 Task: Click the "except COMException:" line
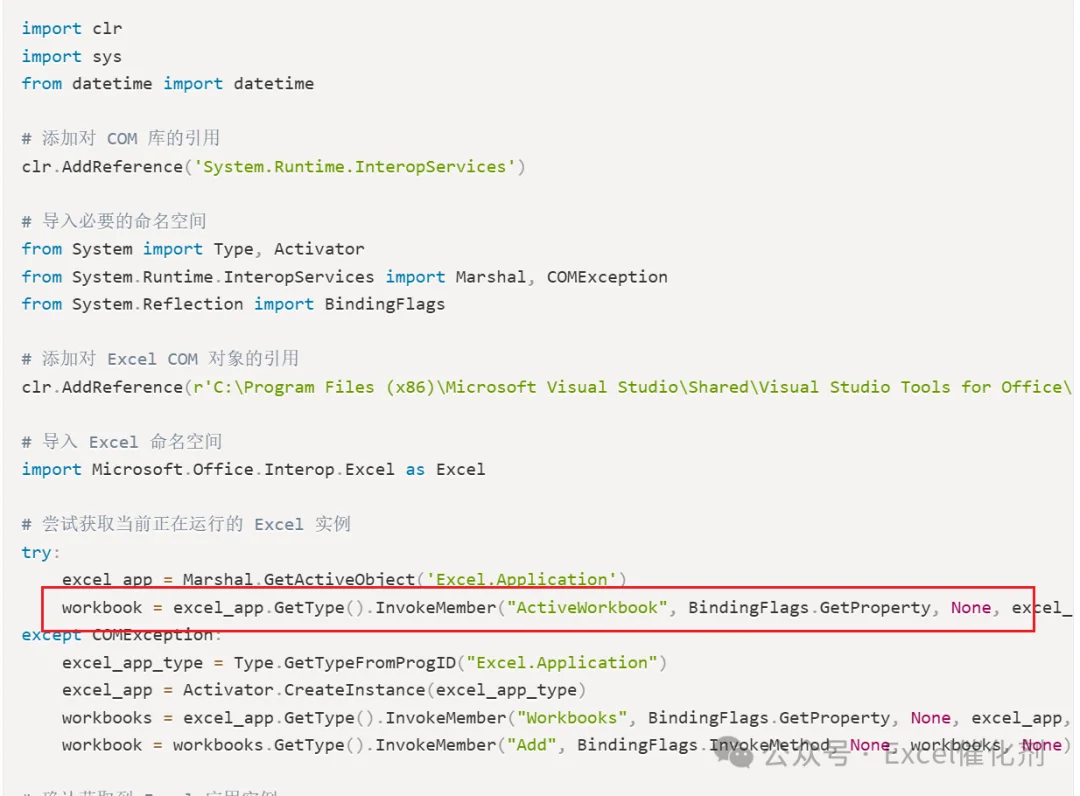(121, 635)
